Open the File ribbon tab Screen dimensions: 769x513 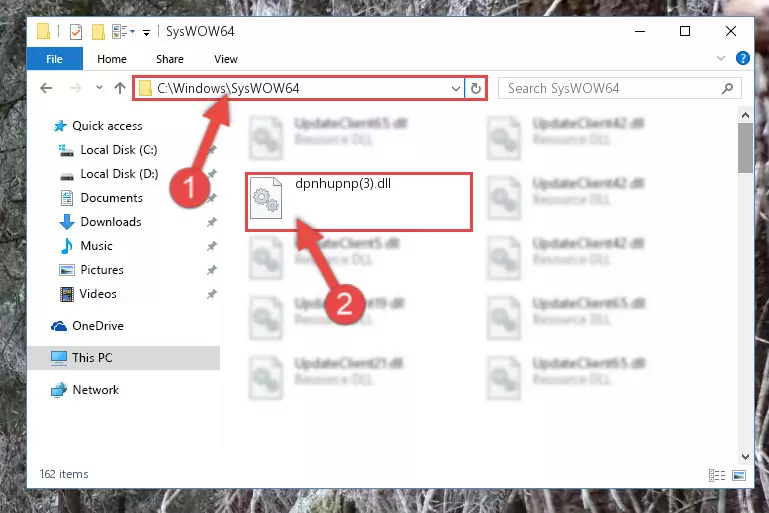click(x=54, y=59)
